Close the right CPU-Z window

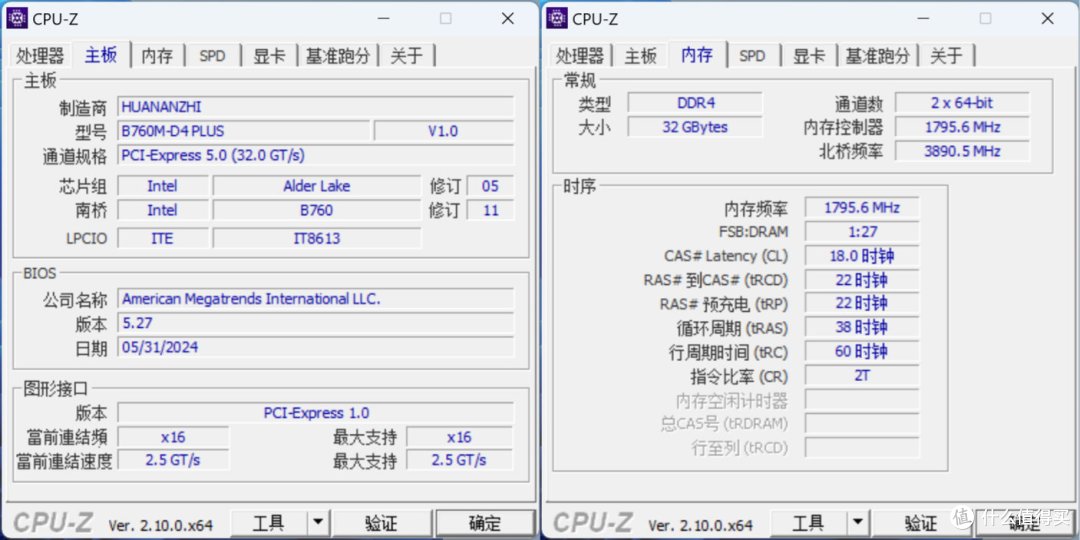point(1048,19)
